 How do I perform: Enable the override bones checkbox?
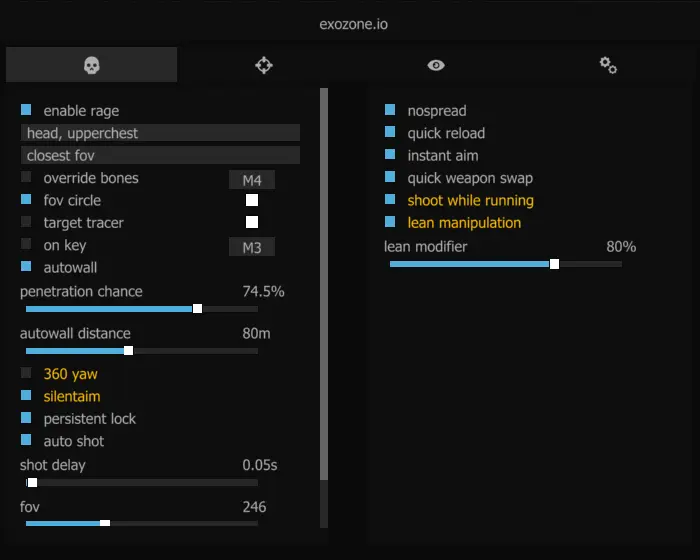pos(27,178)
